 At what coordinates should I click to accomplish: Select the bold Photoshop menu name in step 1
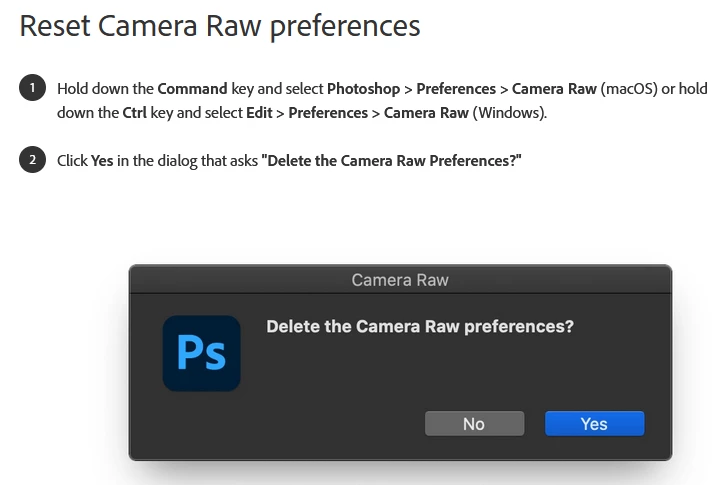click(363, 89)
